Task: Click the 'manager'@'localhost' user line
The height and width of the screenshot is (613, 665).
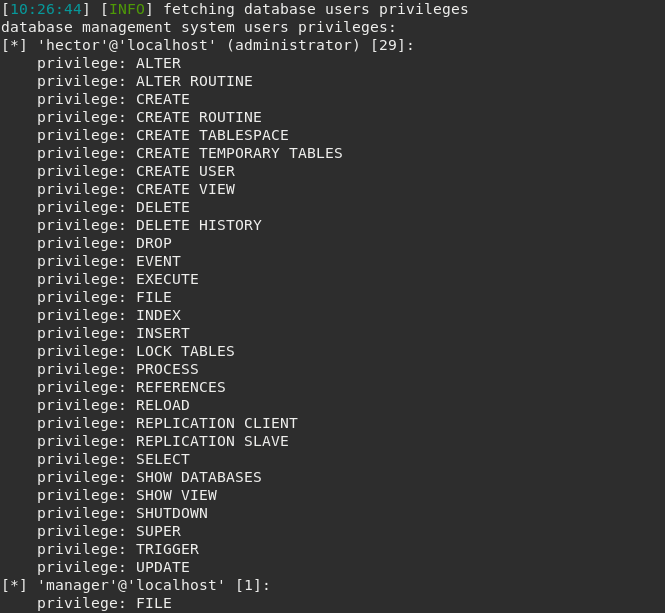Action: pos(136,585)
